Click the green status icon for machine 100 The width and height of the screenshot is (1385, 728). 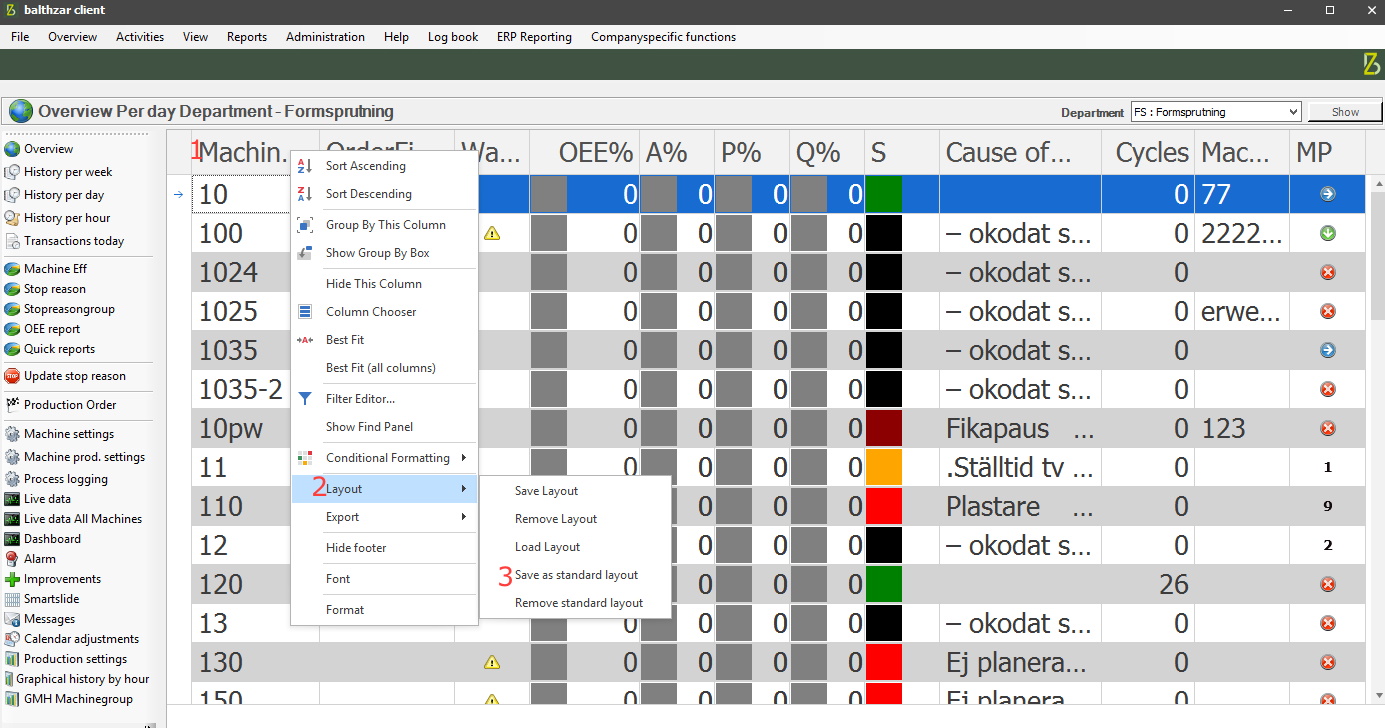coord(1327,232)
